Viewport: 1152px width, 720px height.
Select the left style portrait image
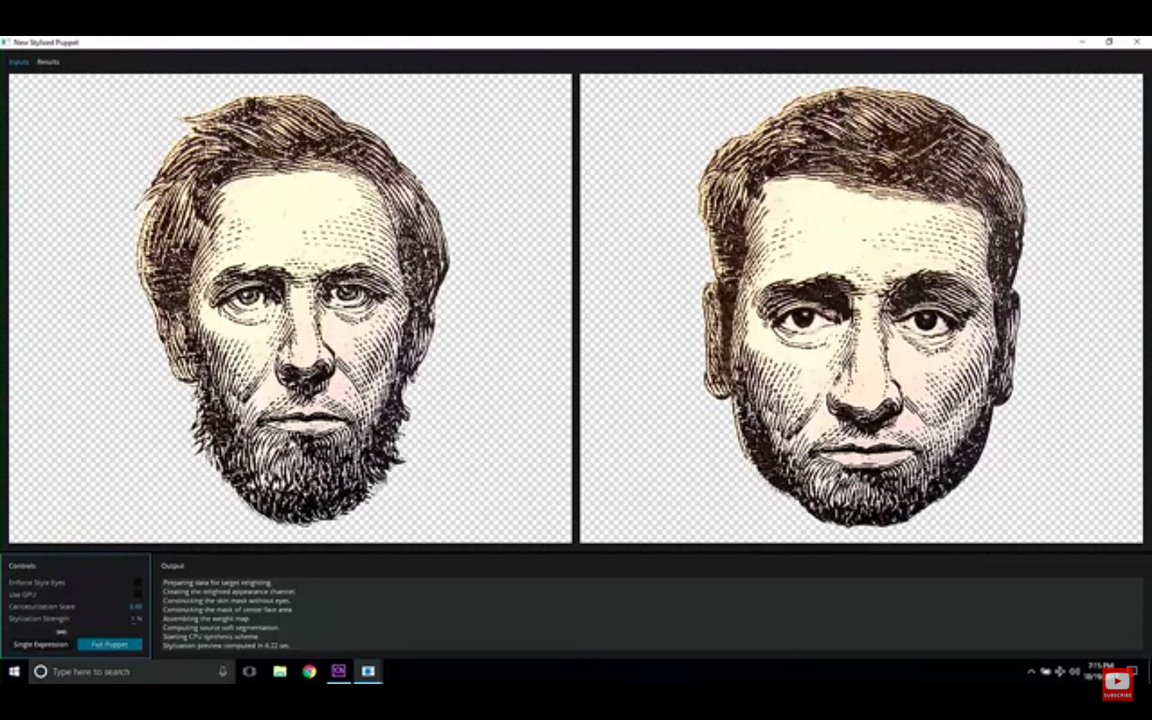pyautogui.click(x=290, y=309)
